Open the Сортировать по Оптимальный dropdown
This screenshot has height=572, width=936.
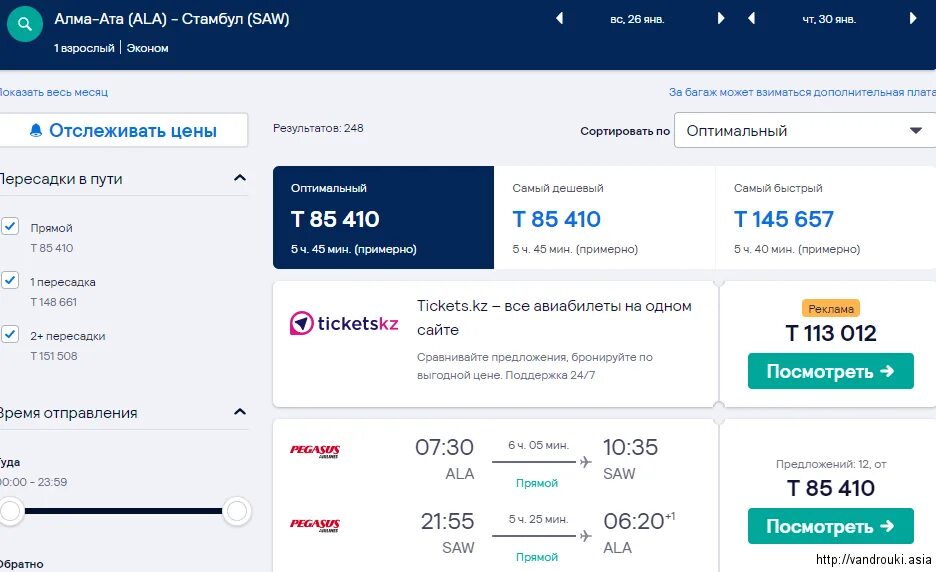[805, 130]
